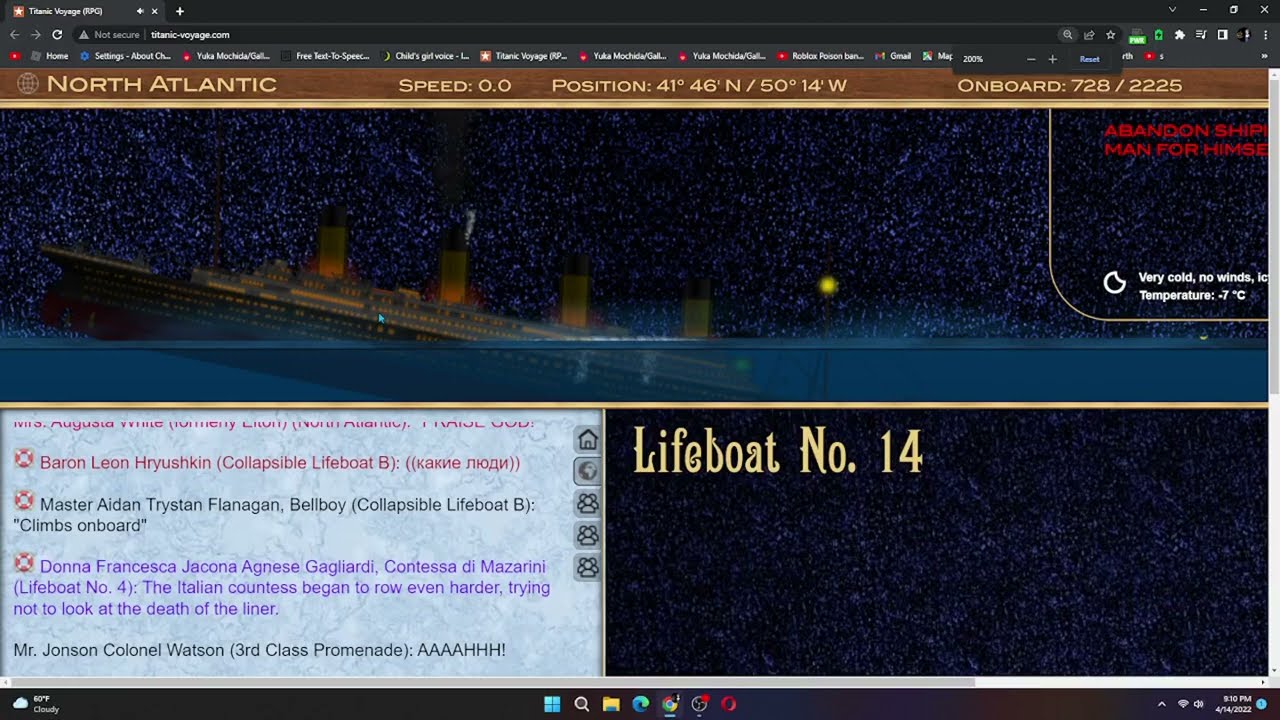Click the Lifeboat No. 14 heading
Screen dimensions: 1280x720
click(778, 452)
